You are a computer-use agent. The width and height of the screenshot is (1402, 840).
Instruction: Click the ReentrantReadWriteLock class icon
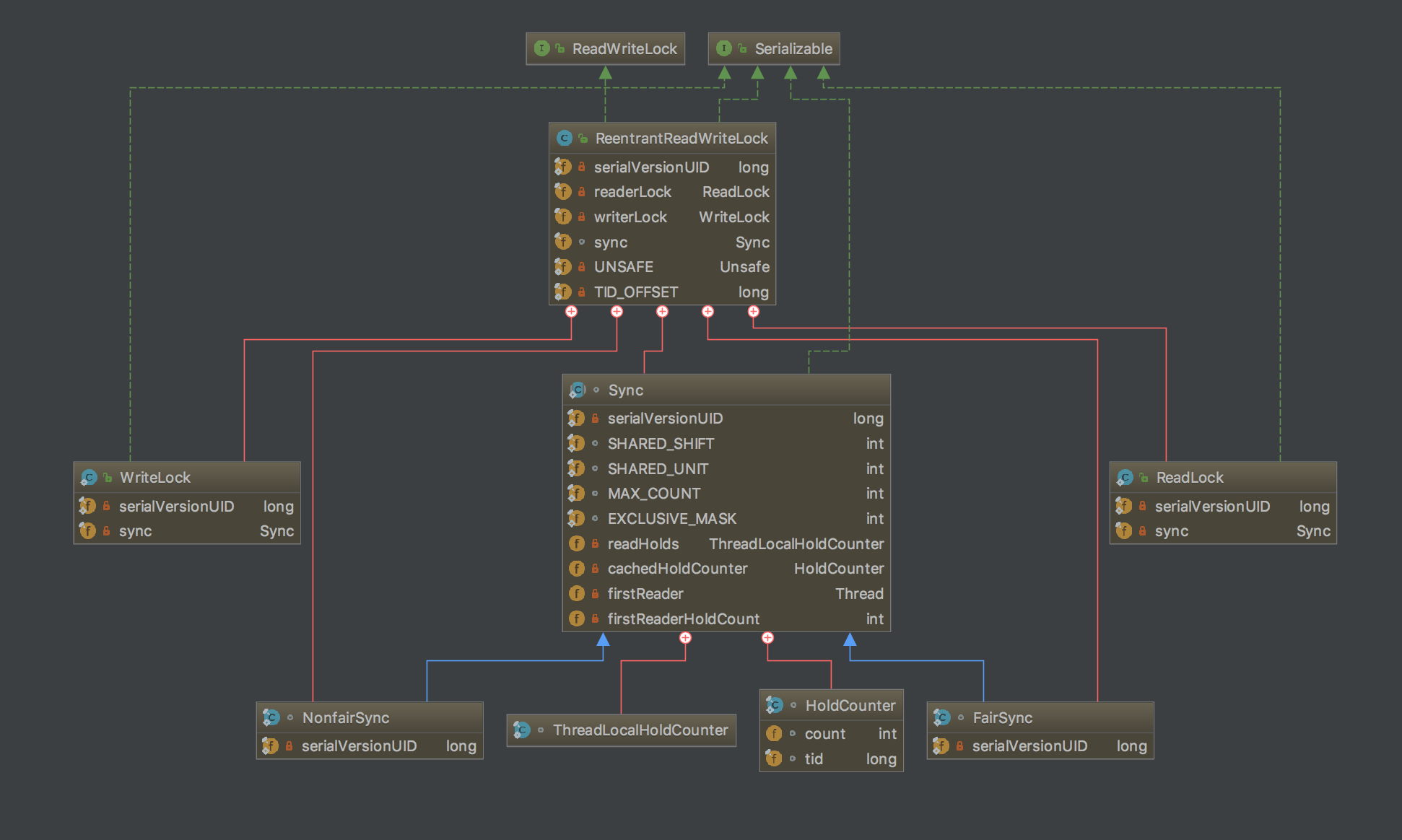(565, 138)
